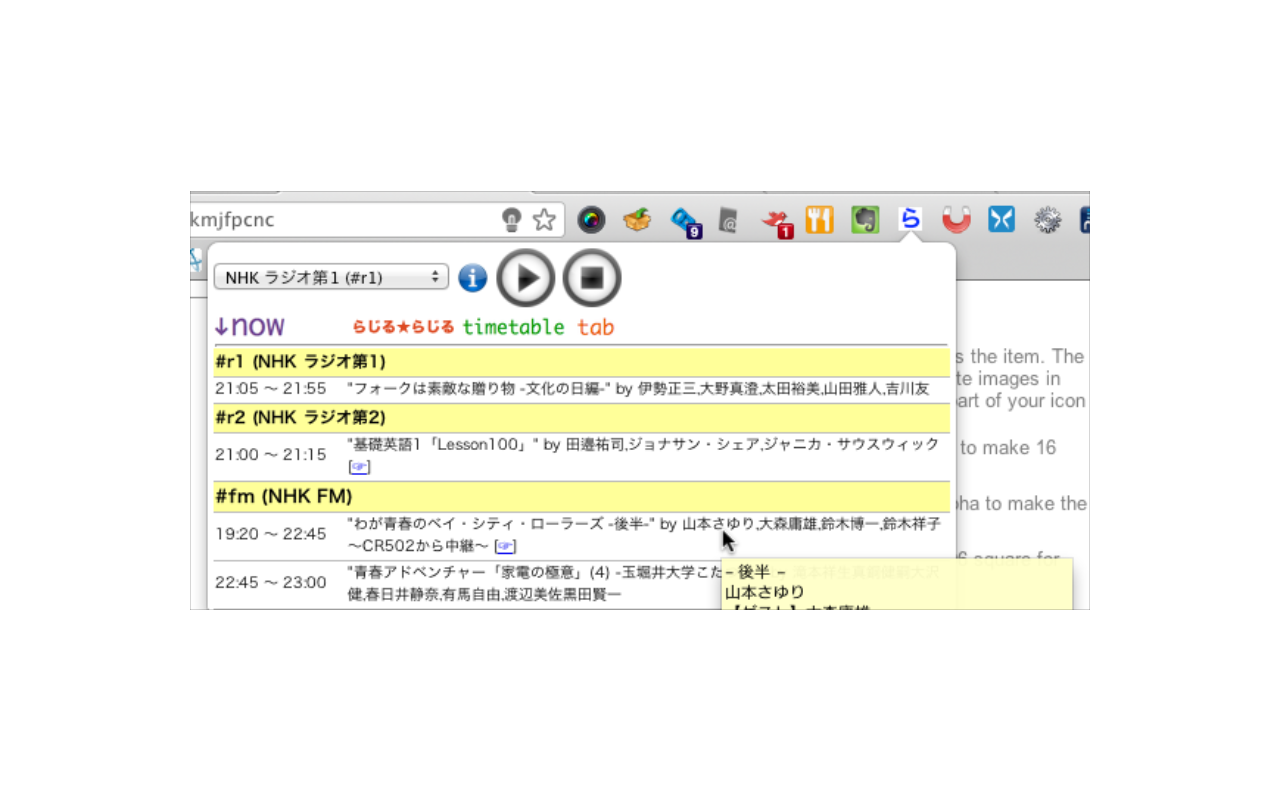
Task: Select the フォークは素敵な贈り物 program row
Action: pyautogui.click(x=581, y=389)
